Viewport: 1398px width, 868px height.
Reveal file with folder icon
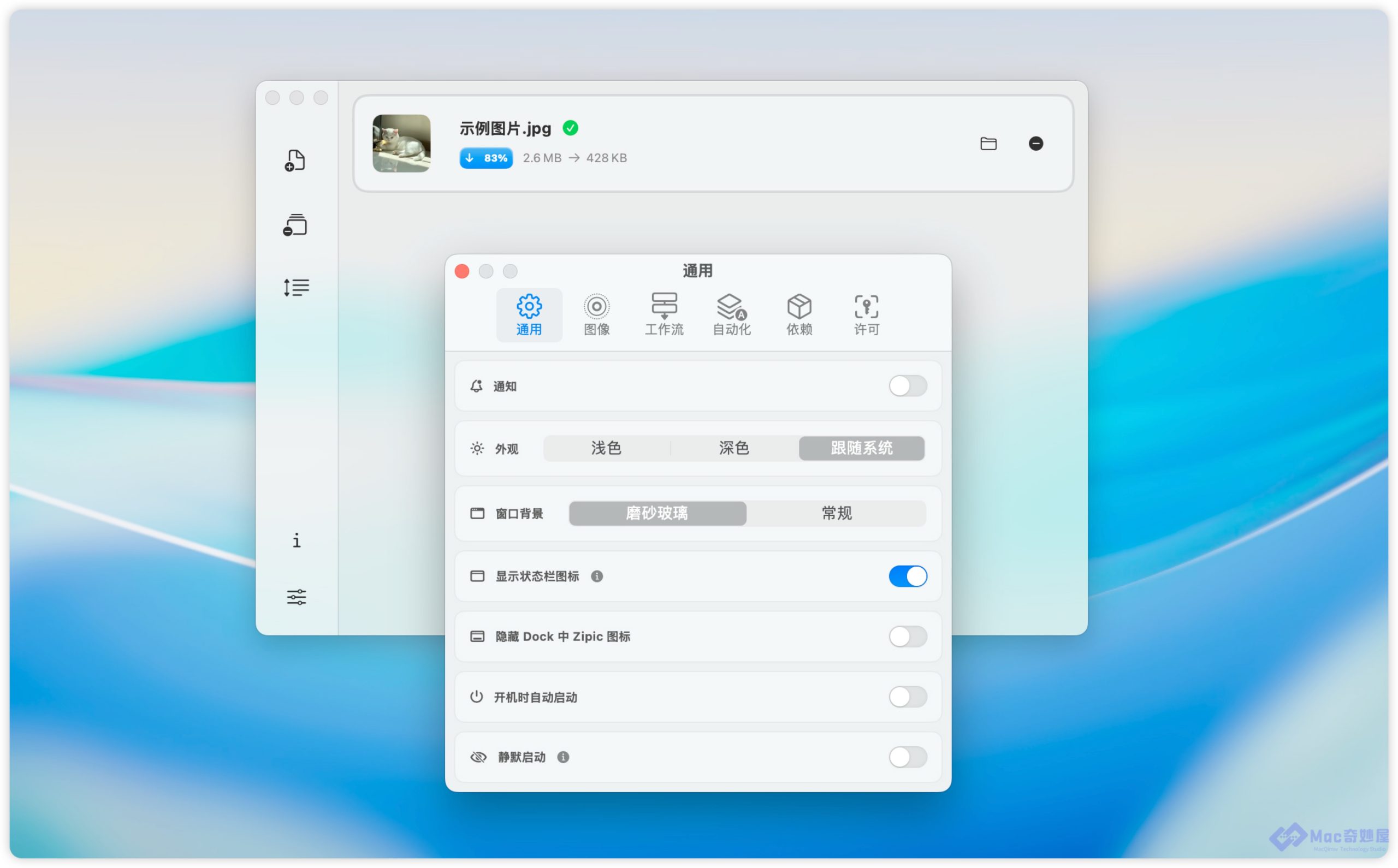988,144
